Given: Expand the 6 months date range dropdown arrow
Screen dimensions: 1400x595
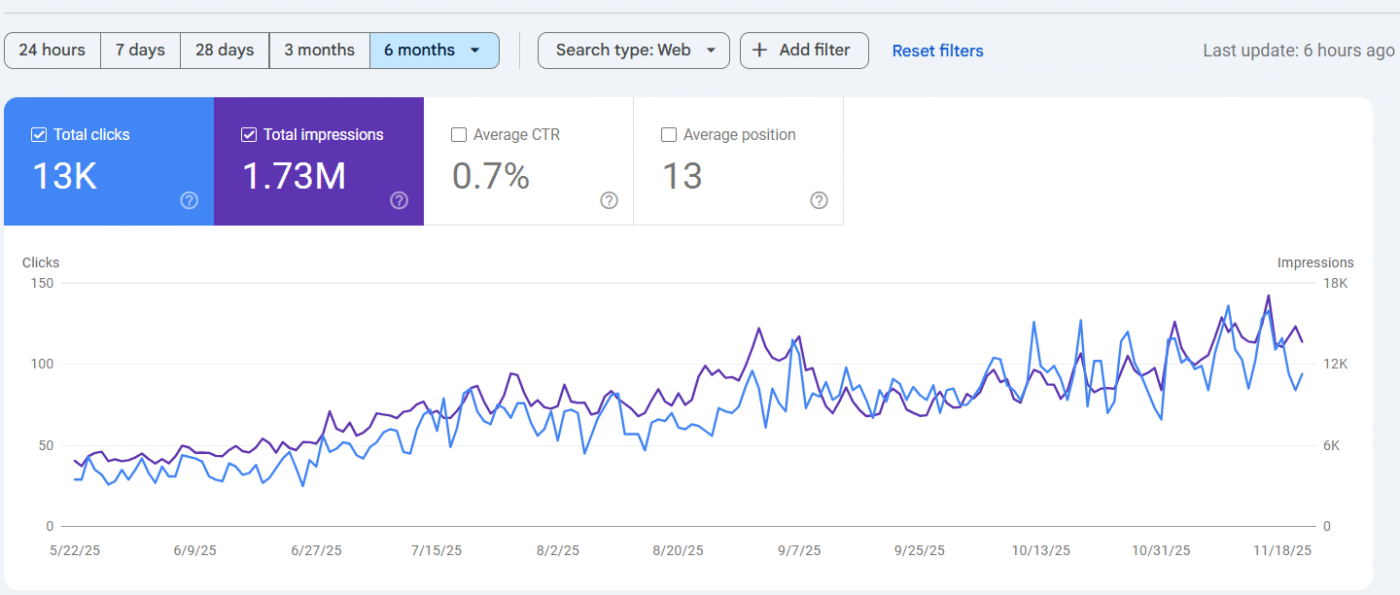Looking at the screenshot, I should (475, 50).
